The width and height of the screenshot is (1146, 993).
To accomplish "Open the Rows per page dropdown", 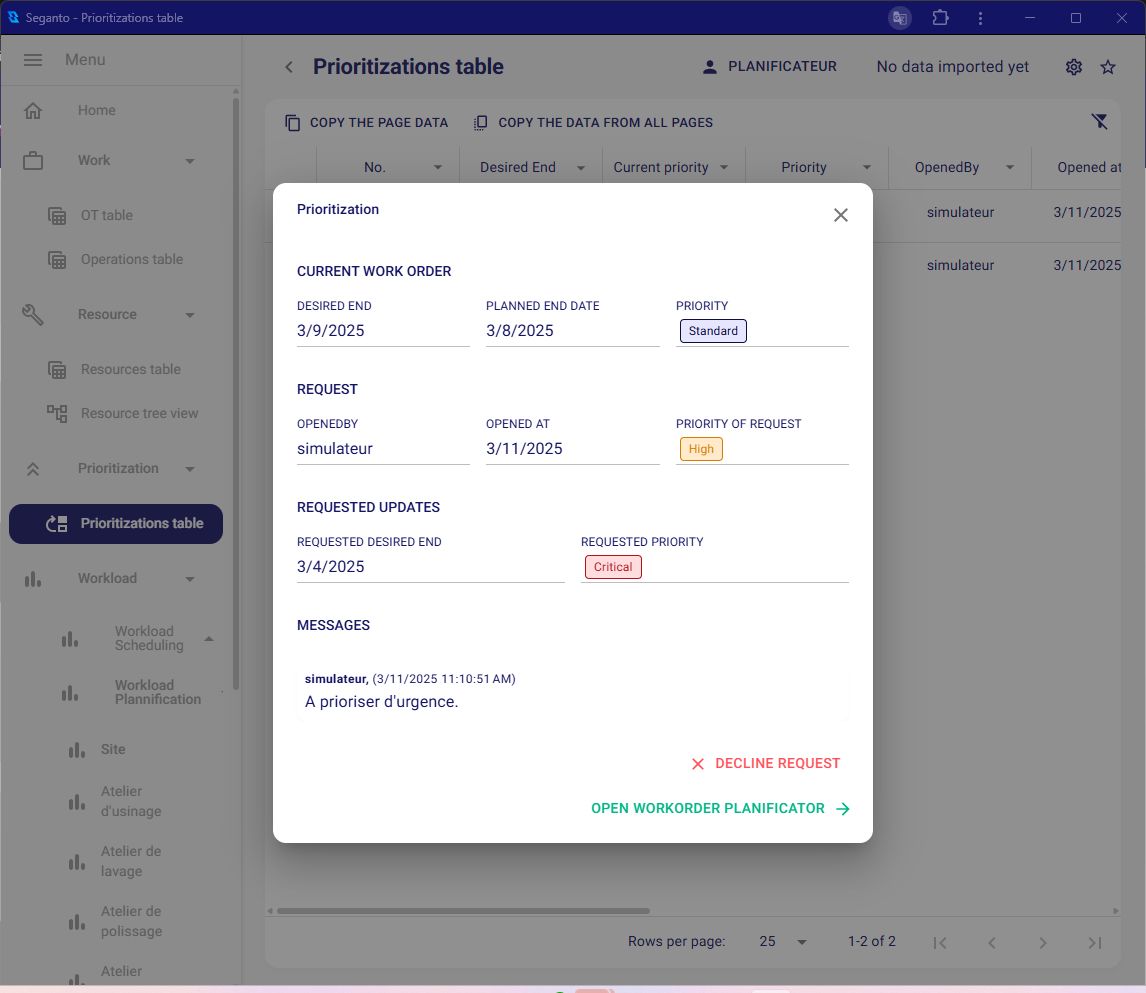I will click(x=783, y=942).
